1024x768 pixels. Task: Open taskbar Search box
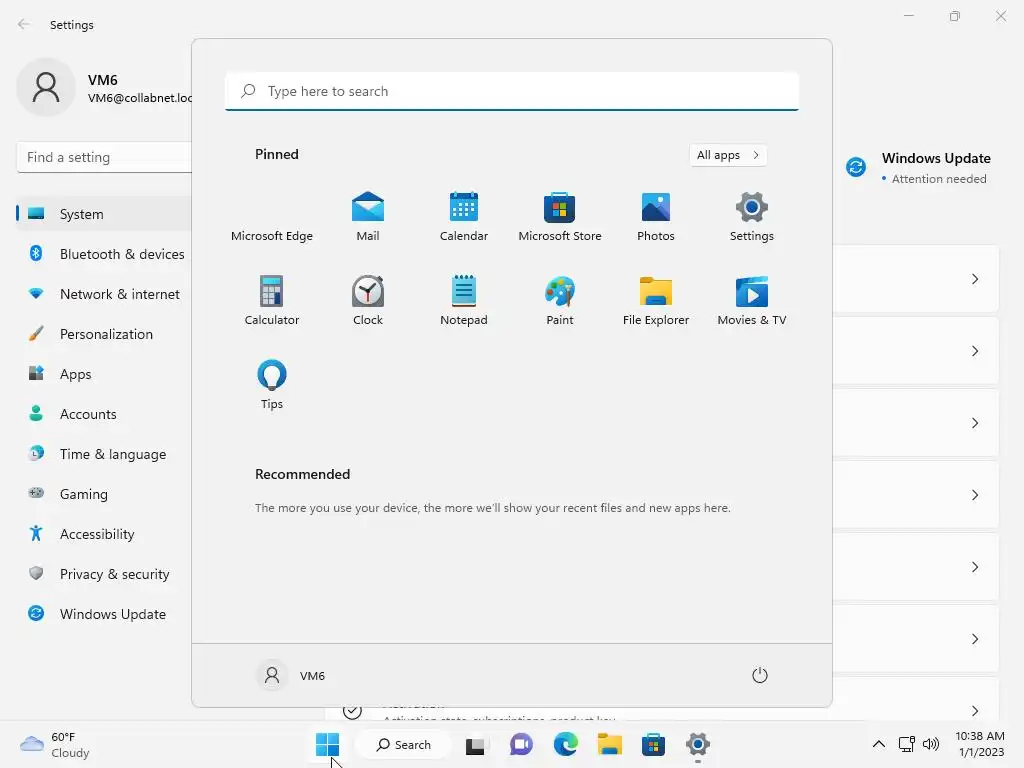tap(404, 744)
